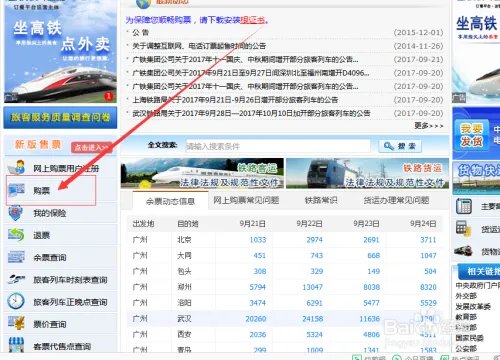Open the 国家民委 related link
Image resolution: width=500 pixels, height=360 pixels.
469,338
